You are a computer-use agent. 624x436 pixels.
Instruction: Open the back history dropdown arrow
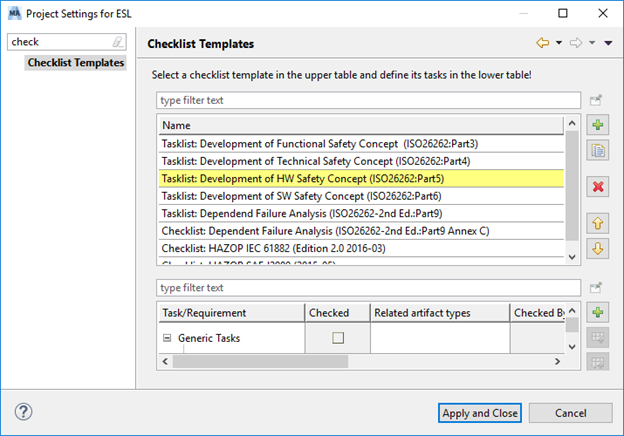tap(557, 44)
